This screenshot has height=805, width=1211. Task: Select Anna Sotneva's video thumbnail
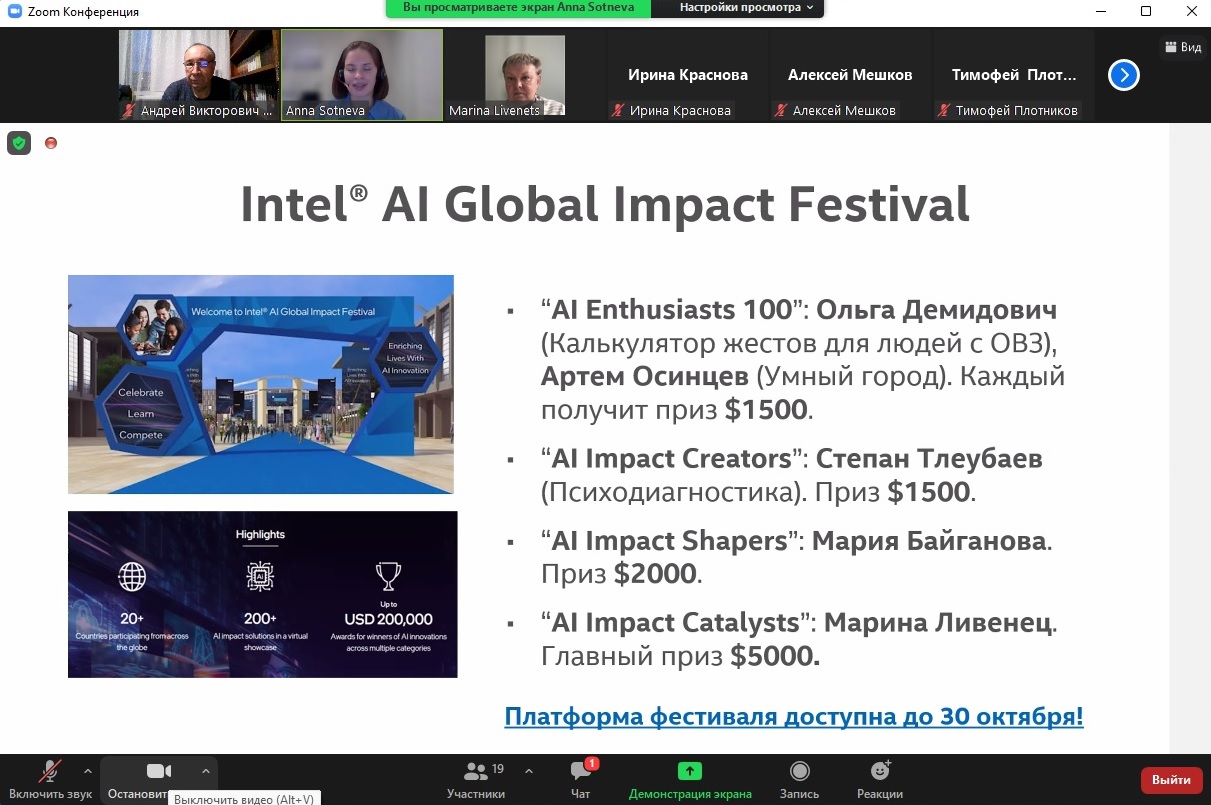coord(362,75)
